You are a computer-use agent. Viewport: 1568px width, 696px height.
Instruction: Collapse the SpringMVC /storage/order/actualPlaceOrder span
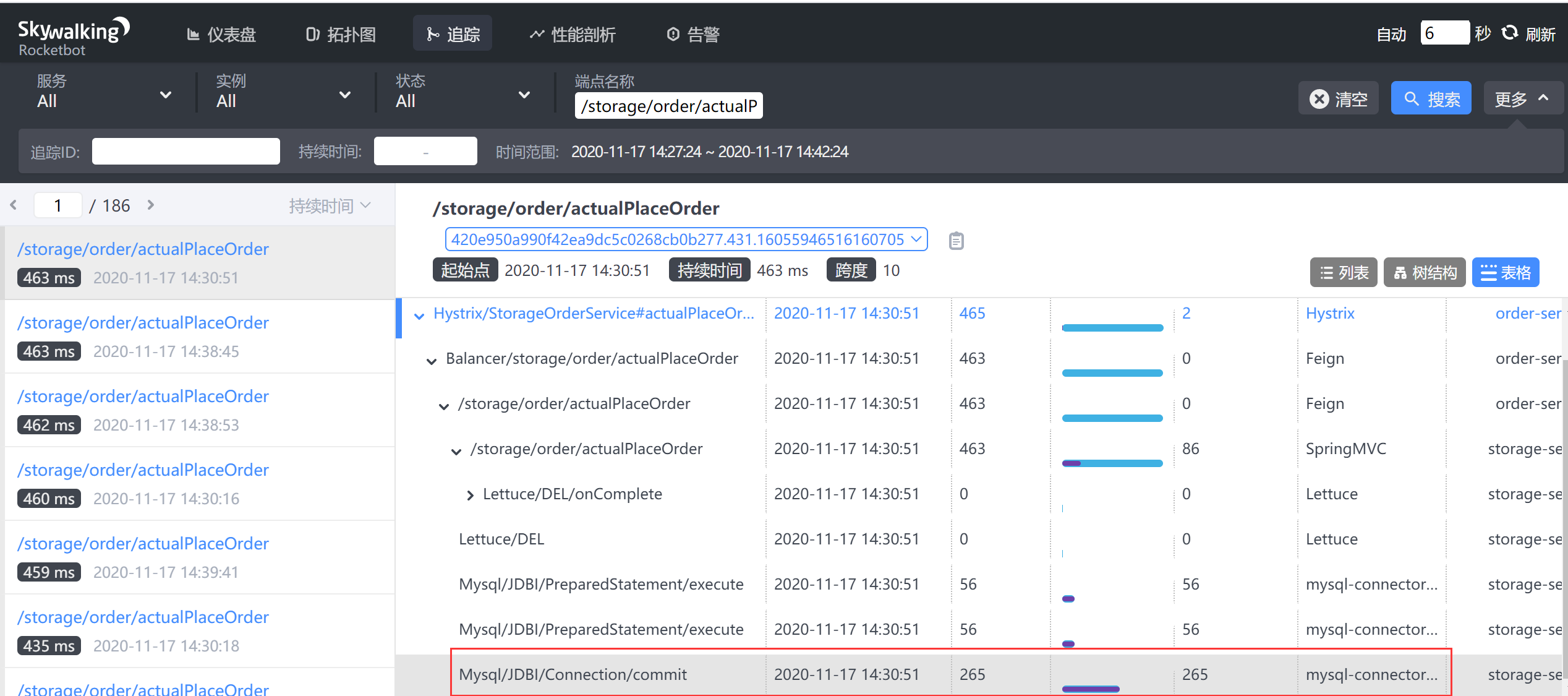click(x=456, y=451)
